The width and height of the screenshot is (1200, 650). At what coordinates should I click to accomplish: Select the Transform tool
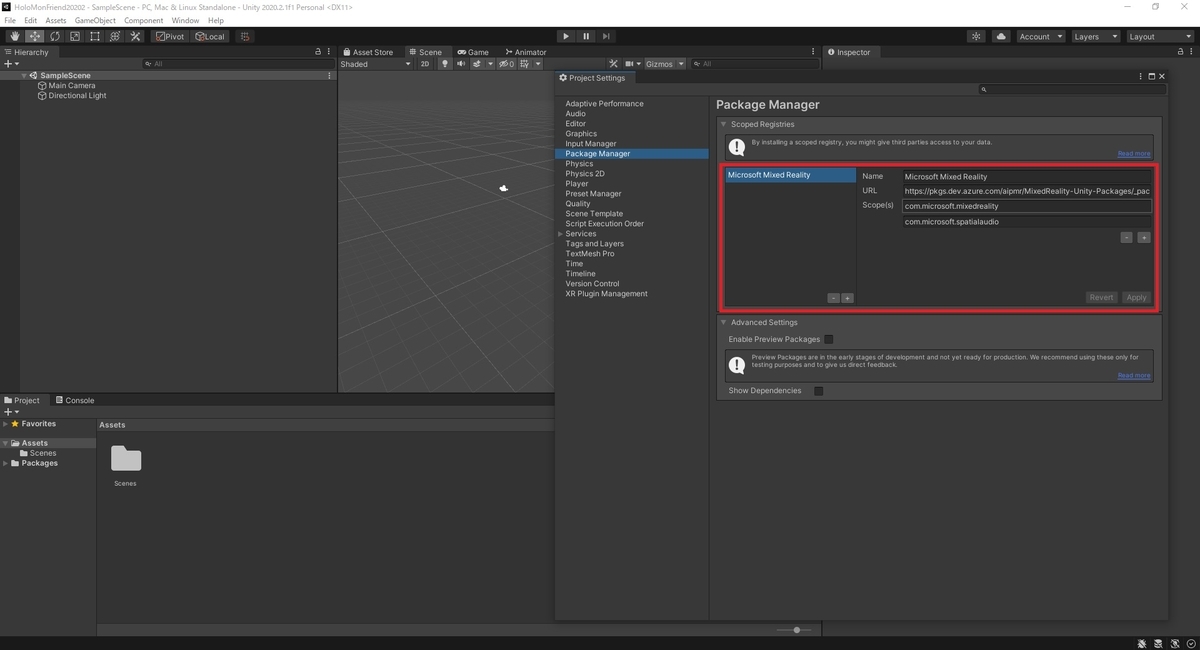pyautogui.click(x=115, y=36)
